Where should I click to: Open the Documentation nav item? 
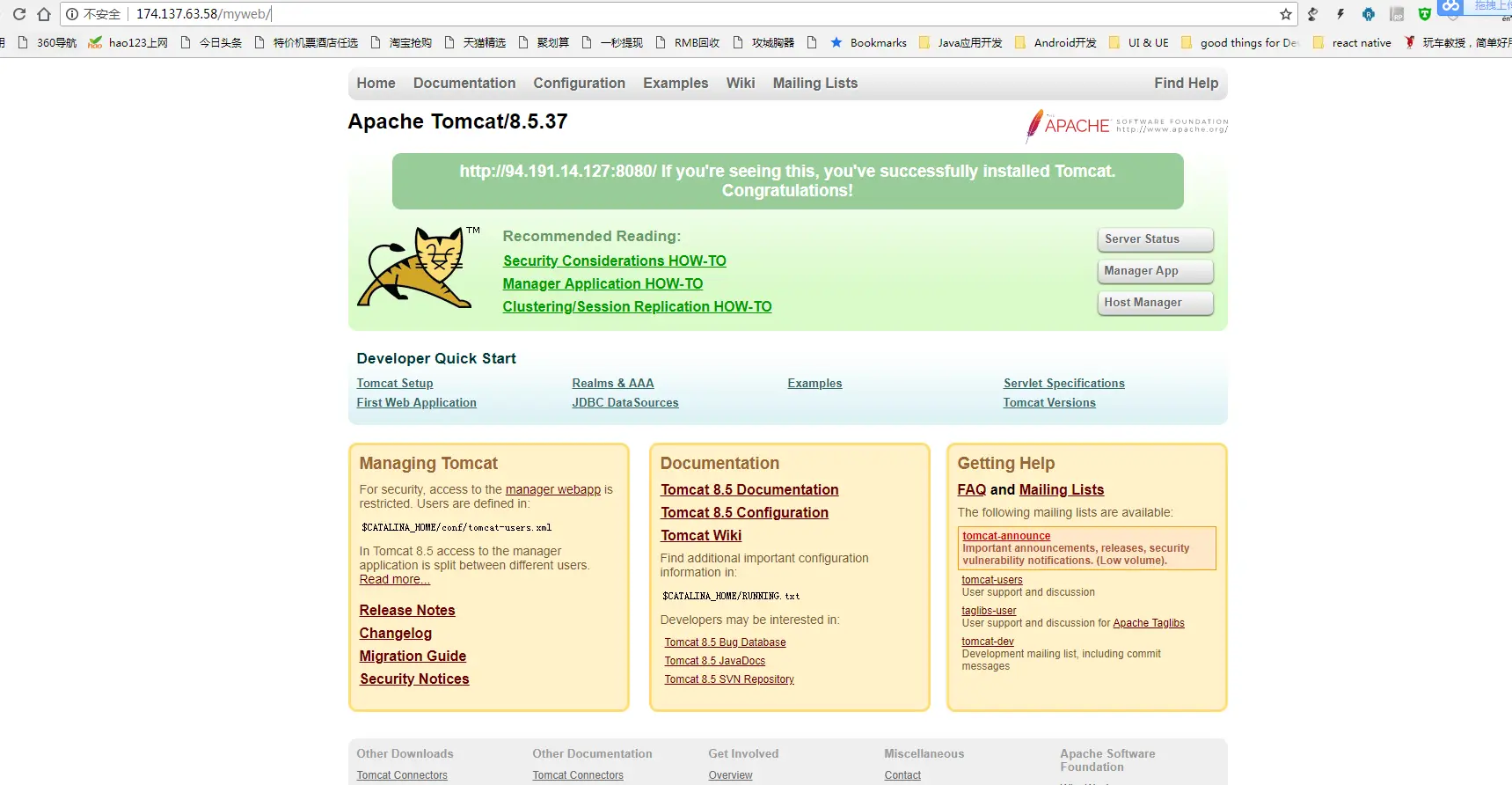click(464, 83)
